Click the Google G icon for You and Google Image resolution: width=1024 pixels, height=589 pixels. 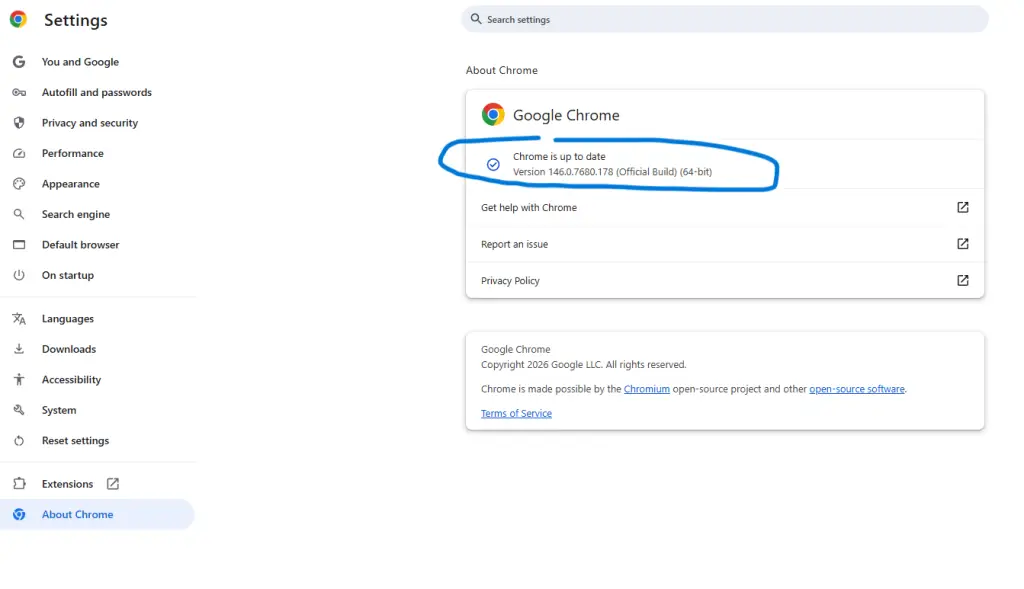coord(19,62)
